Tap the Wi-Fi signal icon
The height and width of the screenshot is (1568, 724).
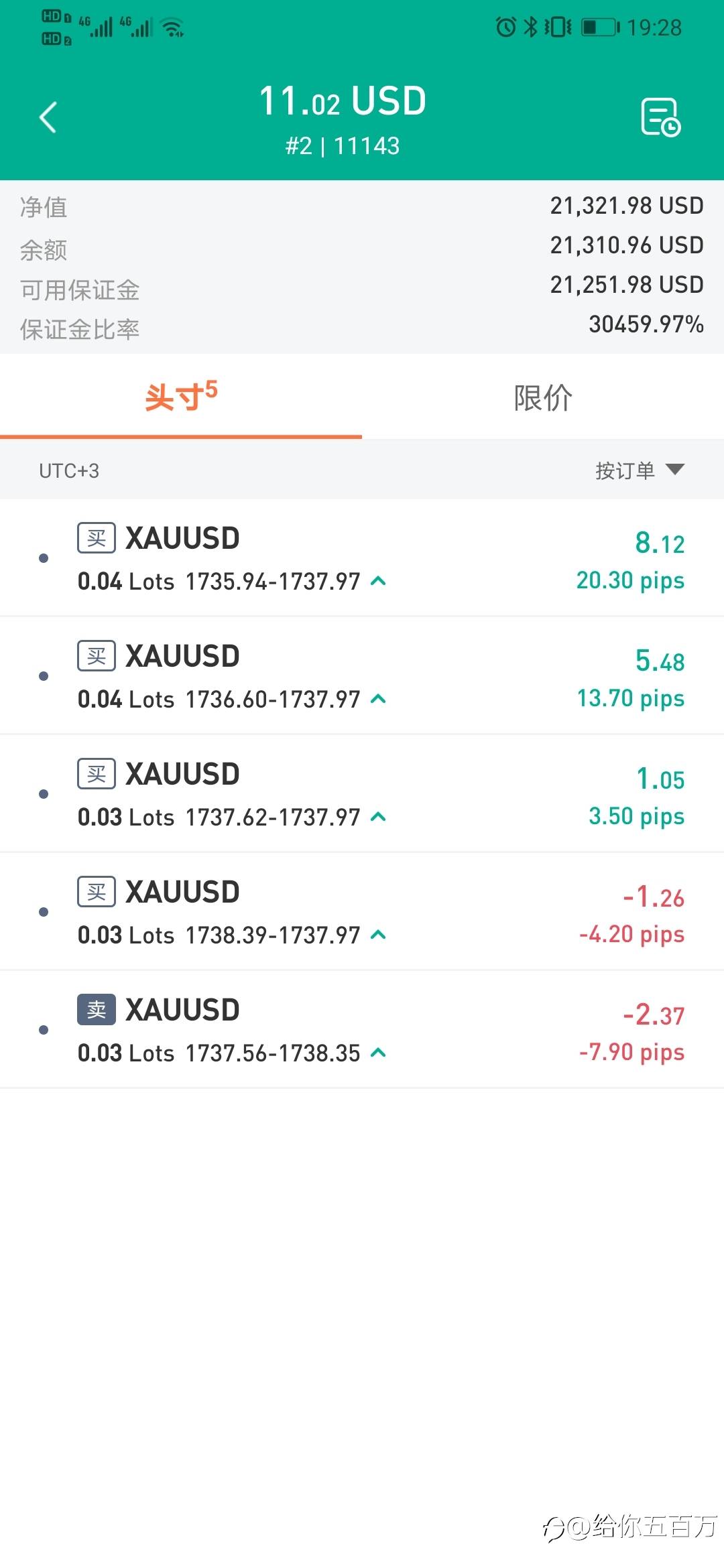(x=174, y=28)
